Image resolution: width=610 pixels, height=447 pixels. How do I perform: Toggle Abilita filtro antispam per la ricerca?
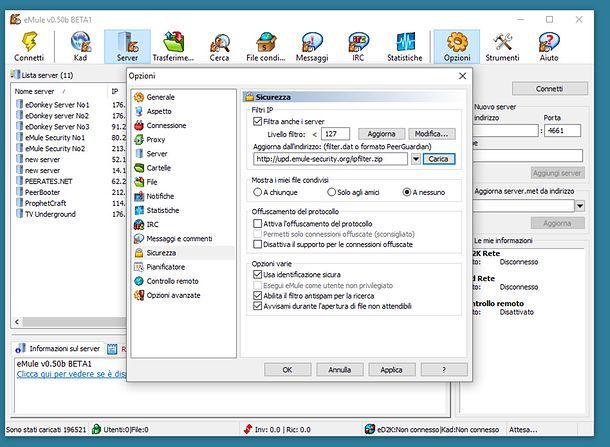(x=257, y=296)
